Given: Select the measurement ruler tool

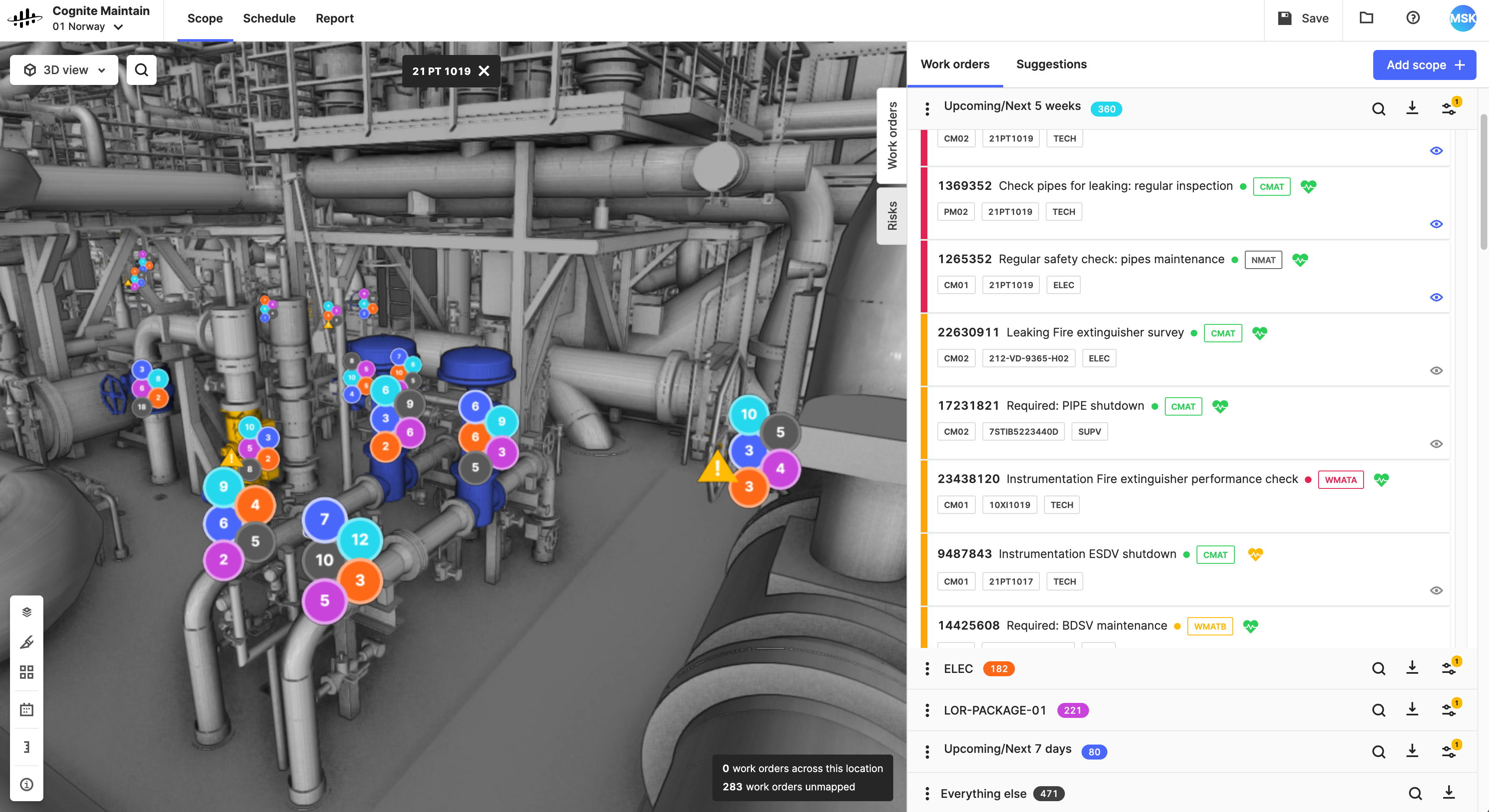Looking at the screenshot, I should click(x=27, y=747).
